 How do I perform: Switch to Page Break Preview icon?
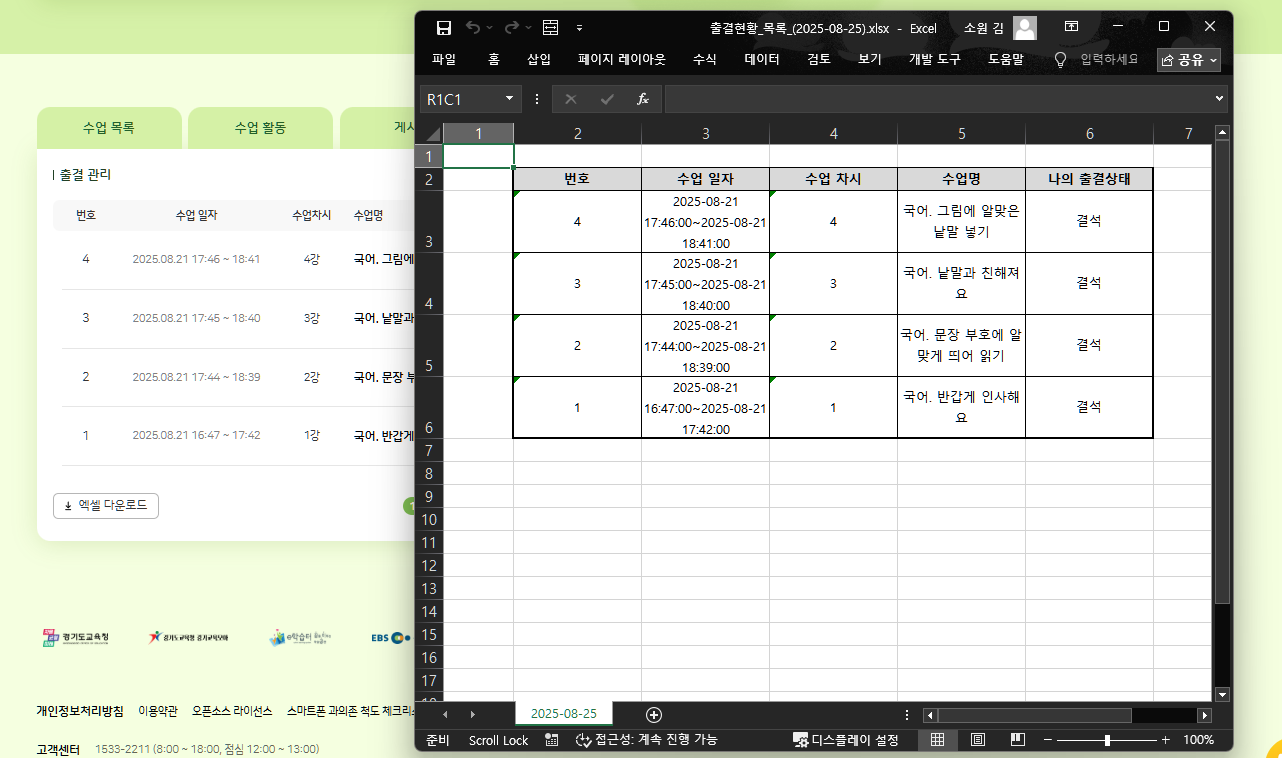[1017, 740]
